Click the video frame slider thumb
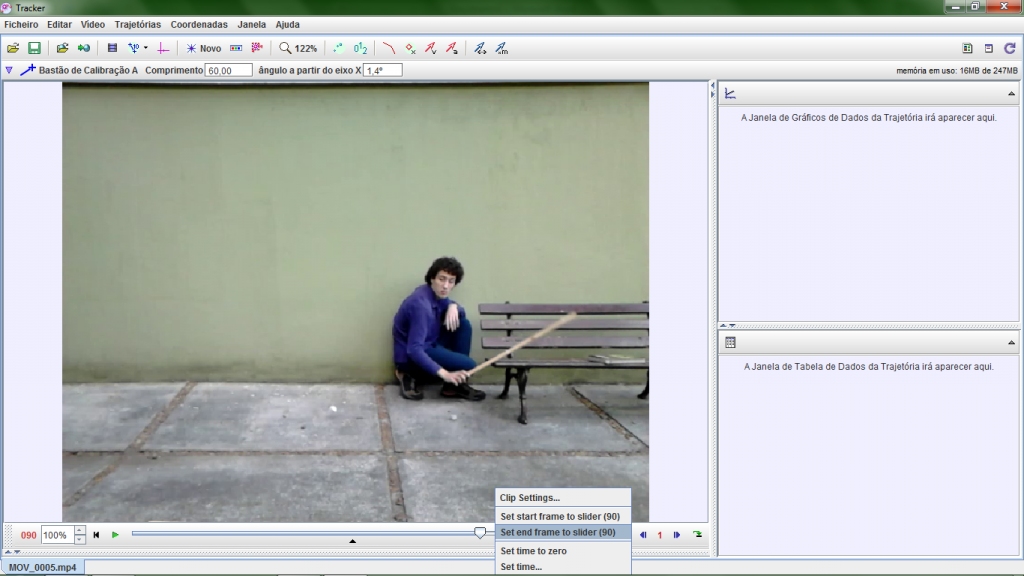Image resolution: width=1024 pixels, height=576 pixels. [480, 534]
